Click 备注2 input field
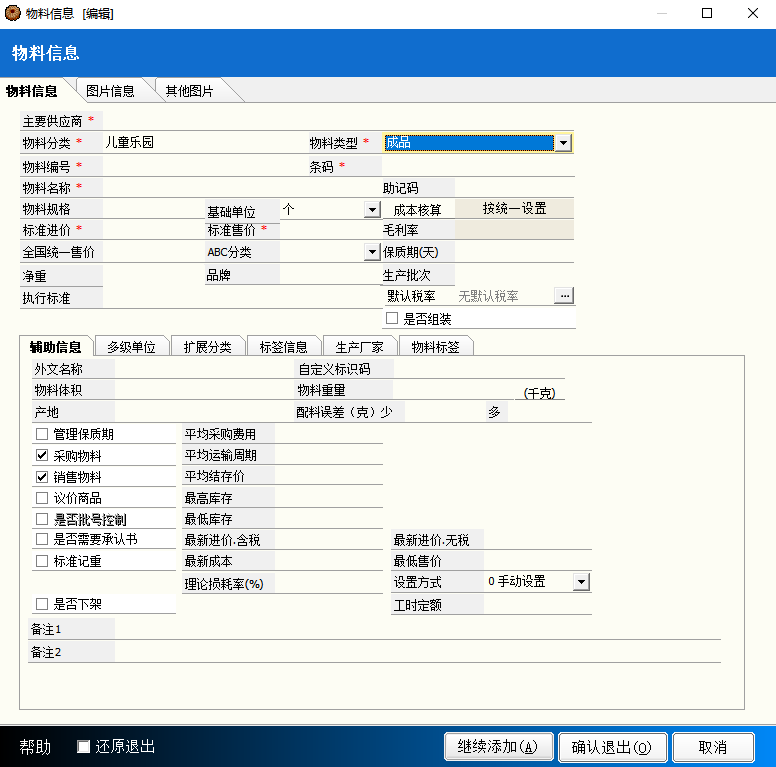The height and width of the screenshot is (767, 776). pyautogui.click(x=418, y=652)
